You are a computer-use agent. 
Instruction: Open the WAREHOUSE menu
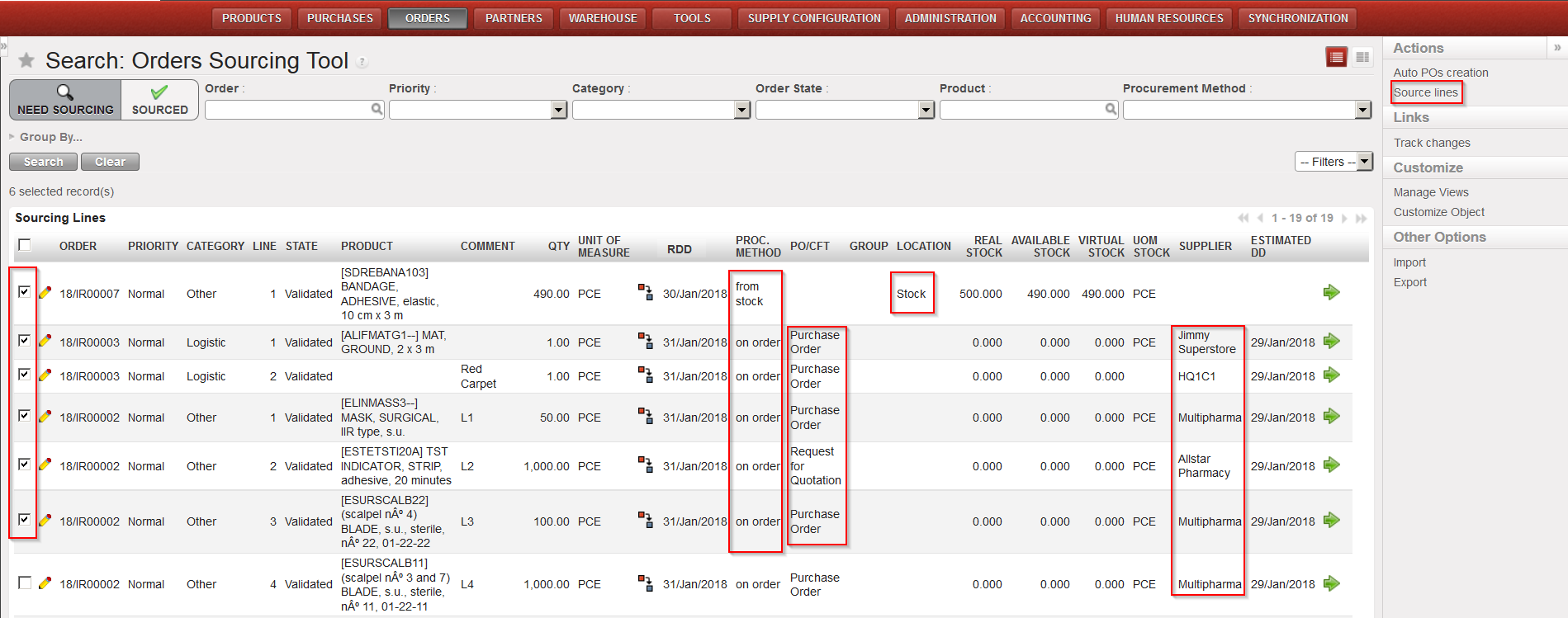tap(603, 18)
